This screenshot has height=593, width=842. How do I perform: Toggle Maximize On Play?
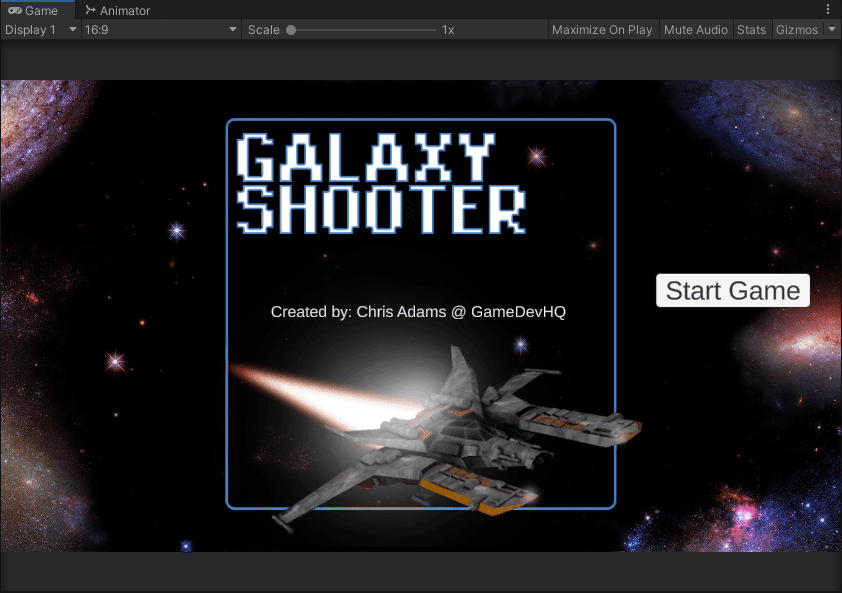[x=601, y=30]
